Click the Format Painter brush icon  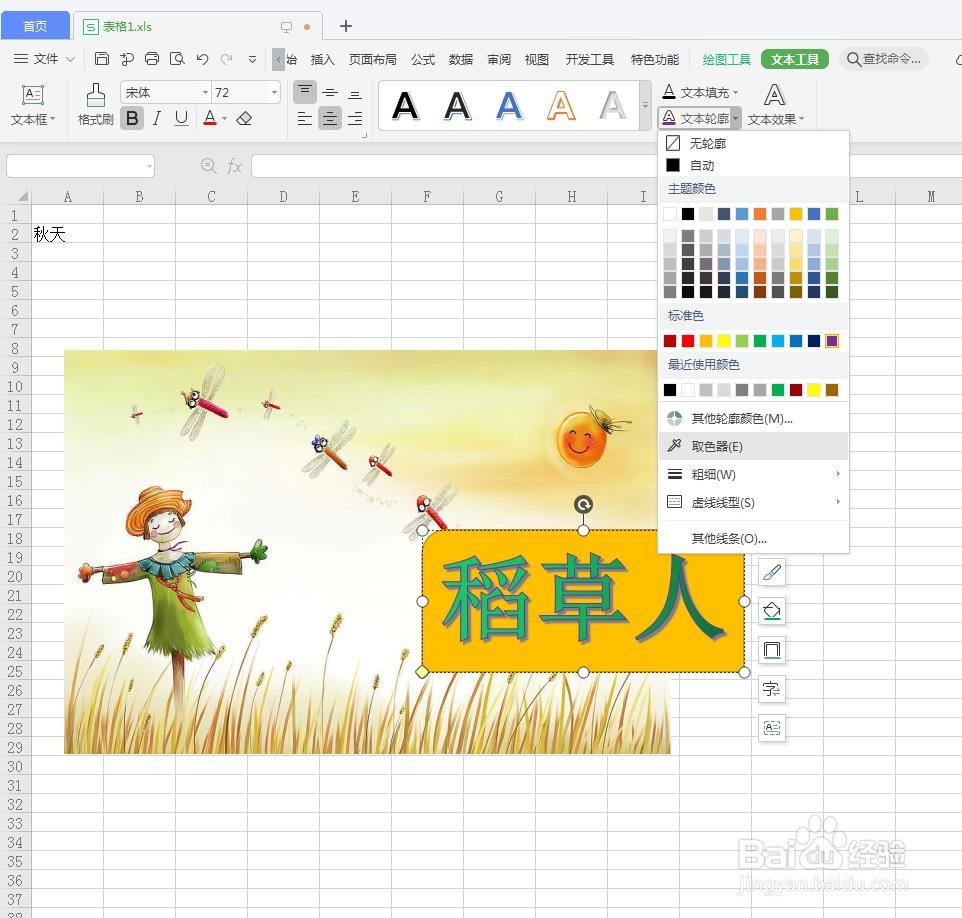[x=96, y=95]
